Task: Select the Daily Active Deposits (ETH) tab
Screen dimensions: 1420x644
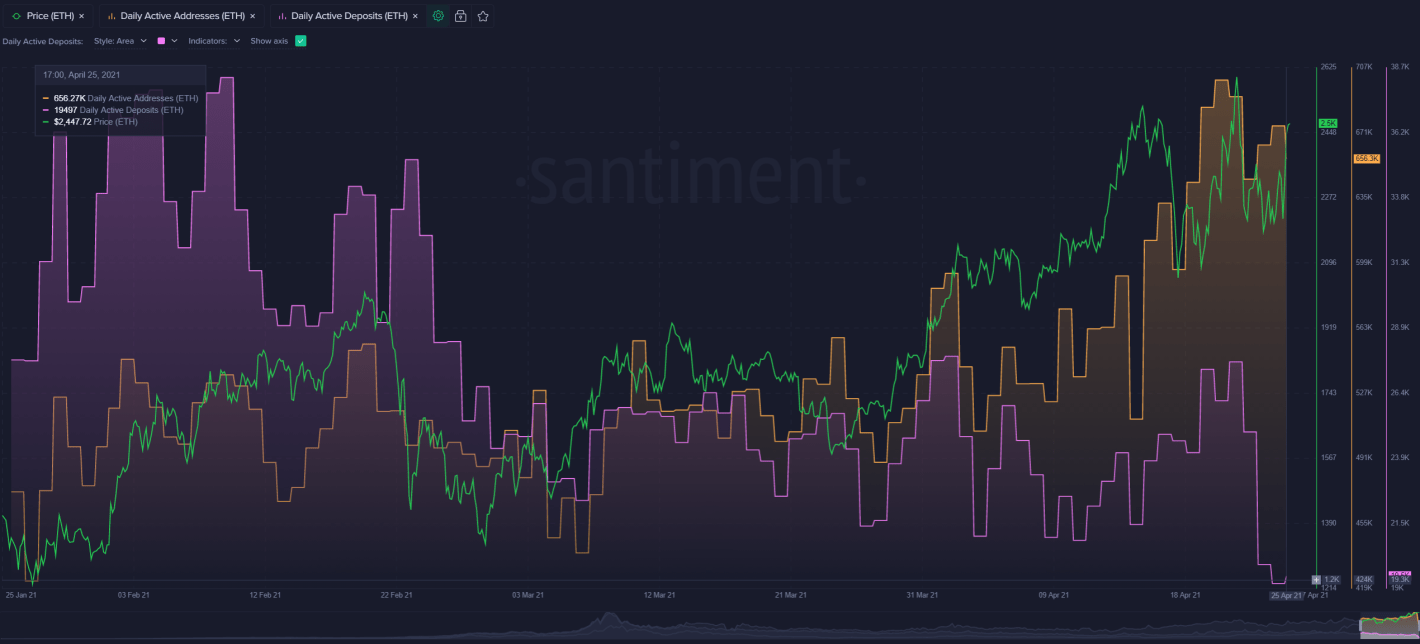Action: pyautogui.click(x=348, y=16)
